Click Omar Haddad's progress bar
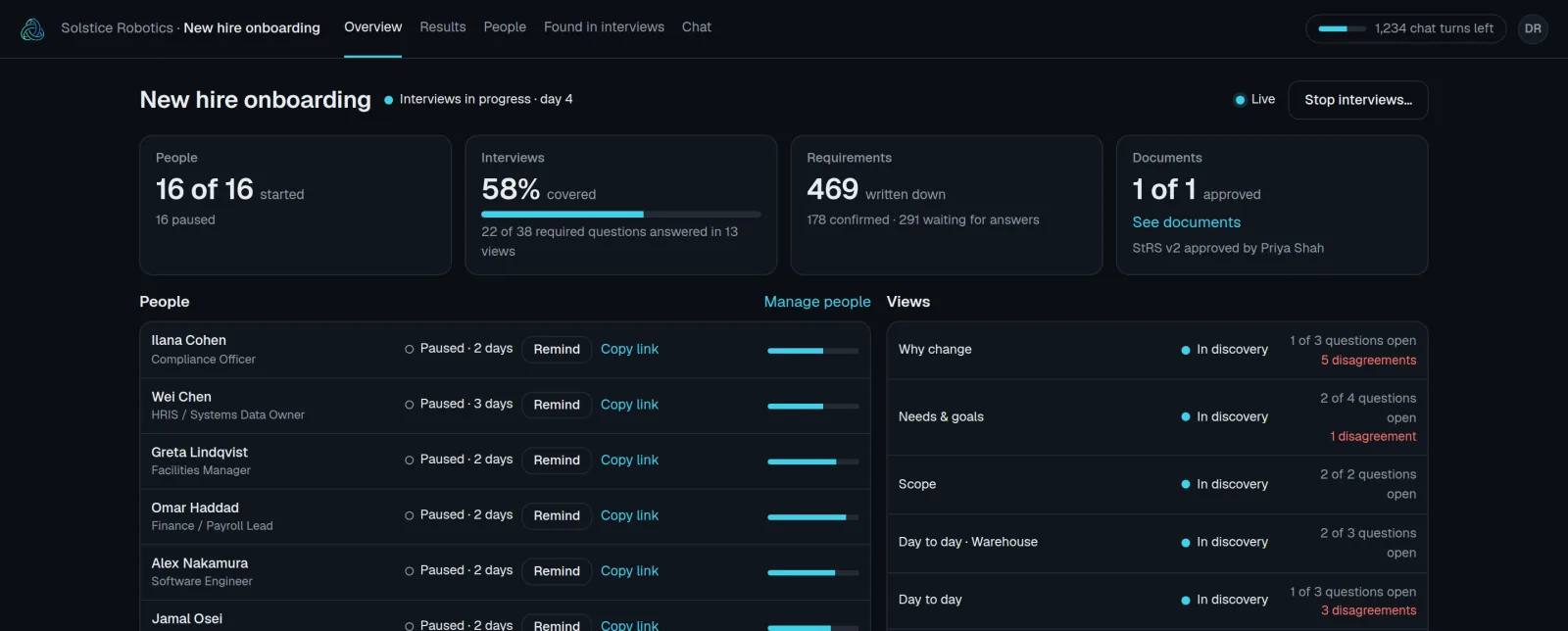The image size is (1568, 631). point(813,517)
